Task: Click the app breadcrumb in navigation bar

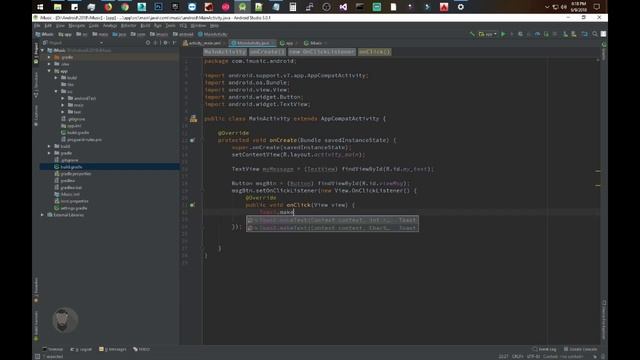Action: point(65,34)
